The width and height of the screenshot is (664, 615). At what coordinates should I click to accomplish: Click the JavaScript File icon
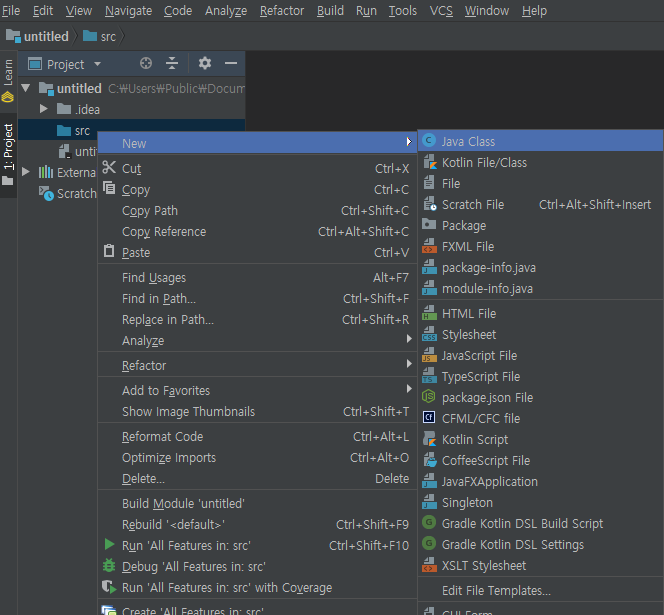point(429,355)
